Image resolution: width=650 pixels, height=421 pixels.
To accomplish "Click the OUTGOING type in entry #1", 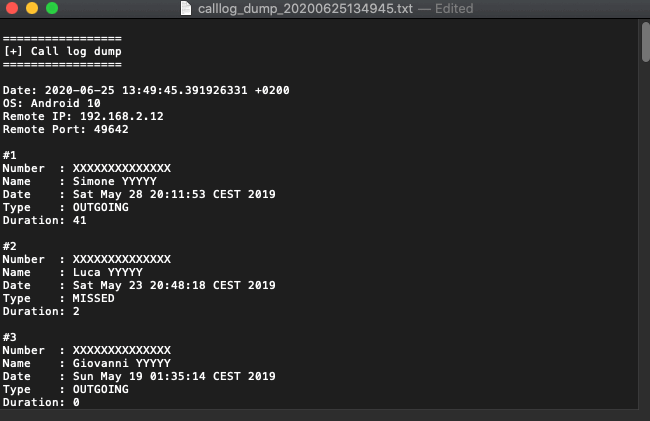I will [101, 207].
